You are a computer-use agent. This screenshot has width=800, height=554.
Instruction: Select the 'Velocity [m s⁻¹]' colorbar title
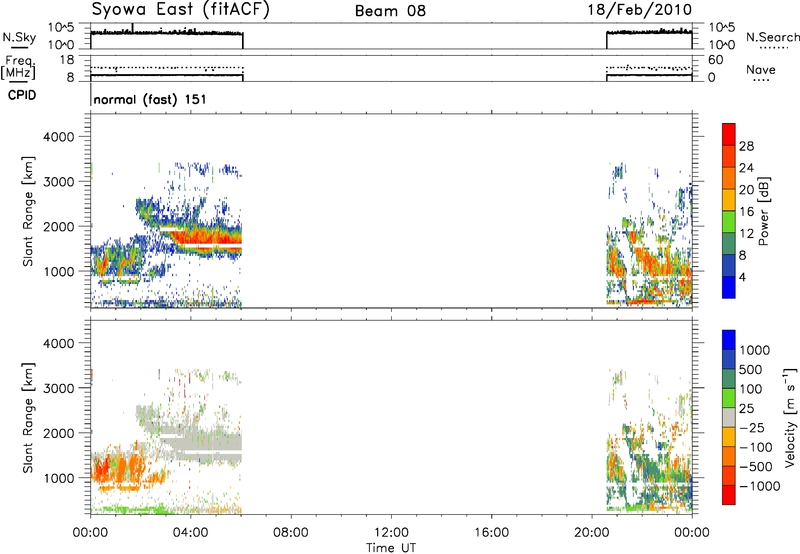click(x=790, y=417)
